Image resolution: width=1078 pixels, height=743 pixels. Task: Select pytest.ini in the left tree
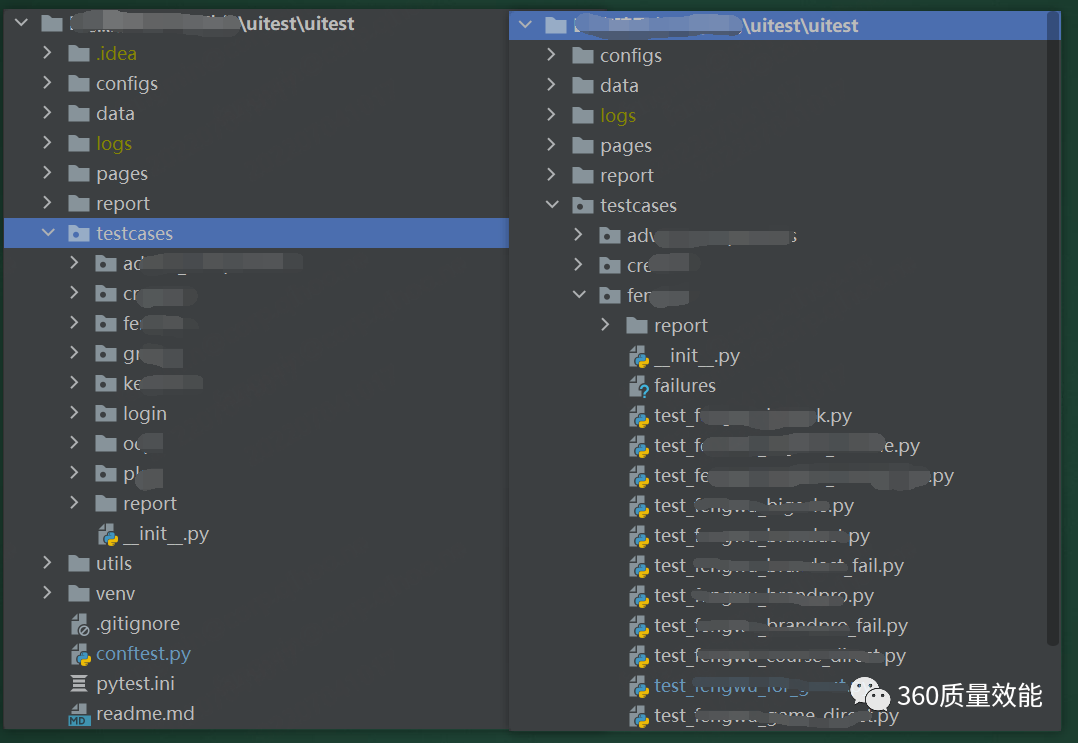pyautogui.click(x=135, y=684)
